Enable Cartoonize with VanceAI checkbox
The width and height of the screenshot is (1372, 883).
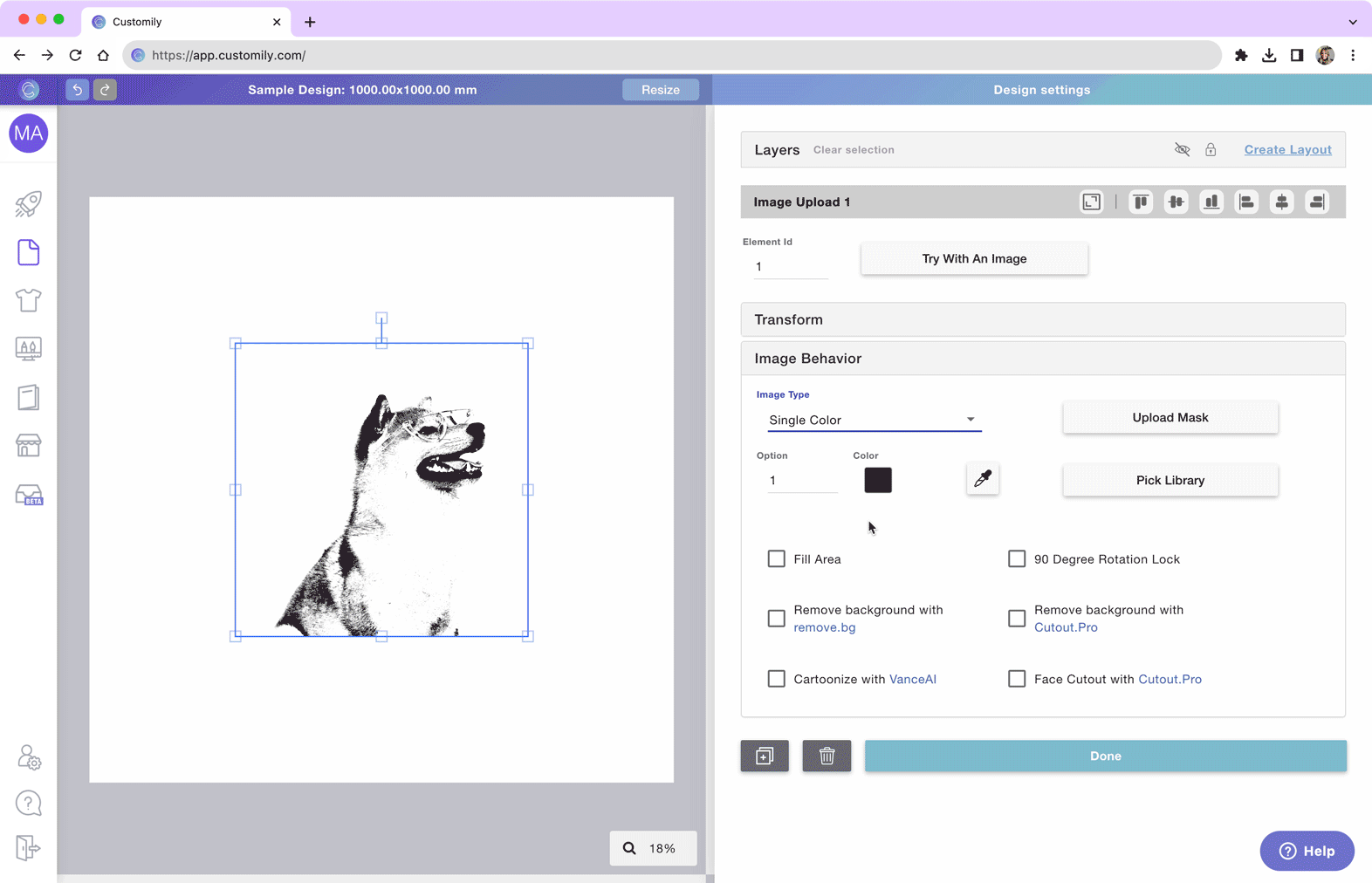click(776, 679)
